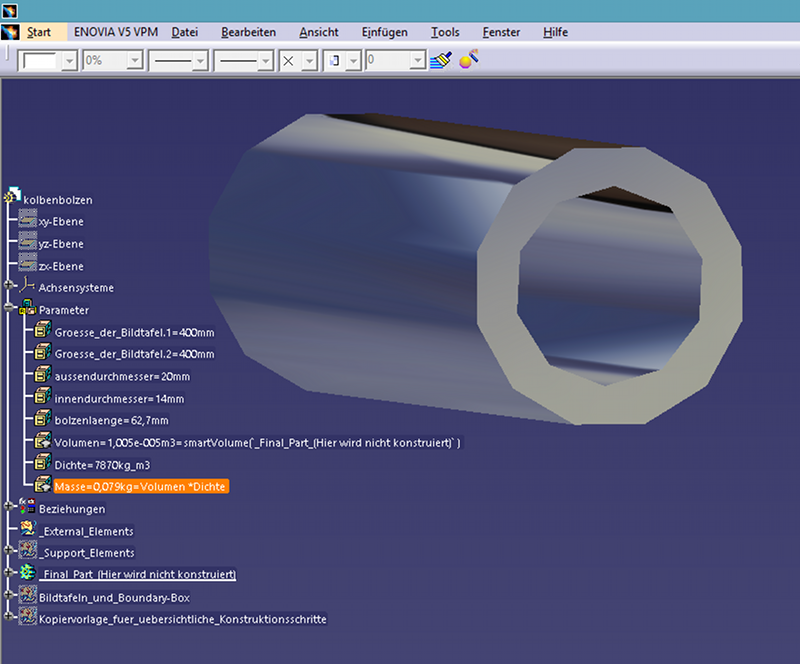This screenshot has height=664, width=800.
Task: Click the Dichte parameter icon
Action: (43, 464)
